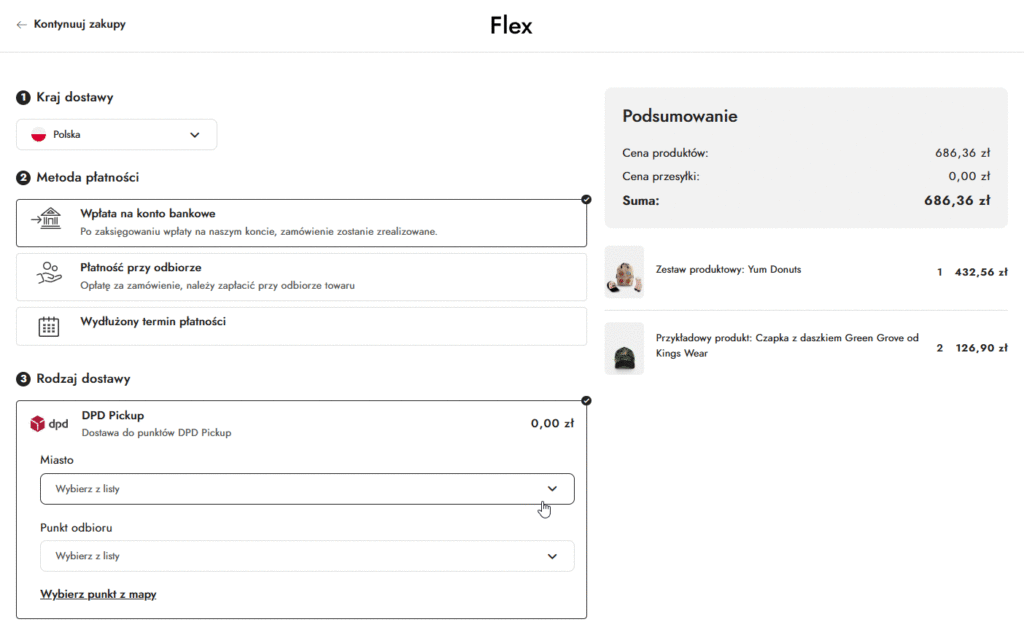This screenshot has height=630, width=1024.
Task: Open the Yum Donuts product thumbnail
Action: click(624, 272)
